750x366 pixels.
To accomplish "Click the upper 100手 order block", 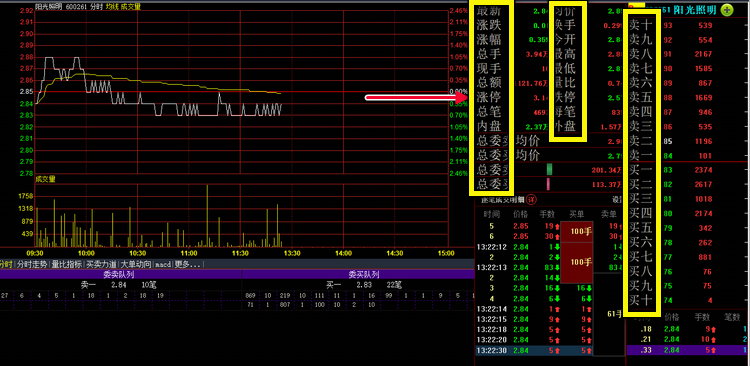I will (576, 232).
